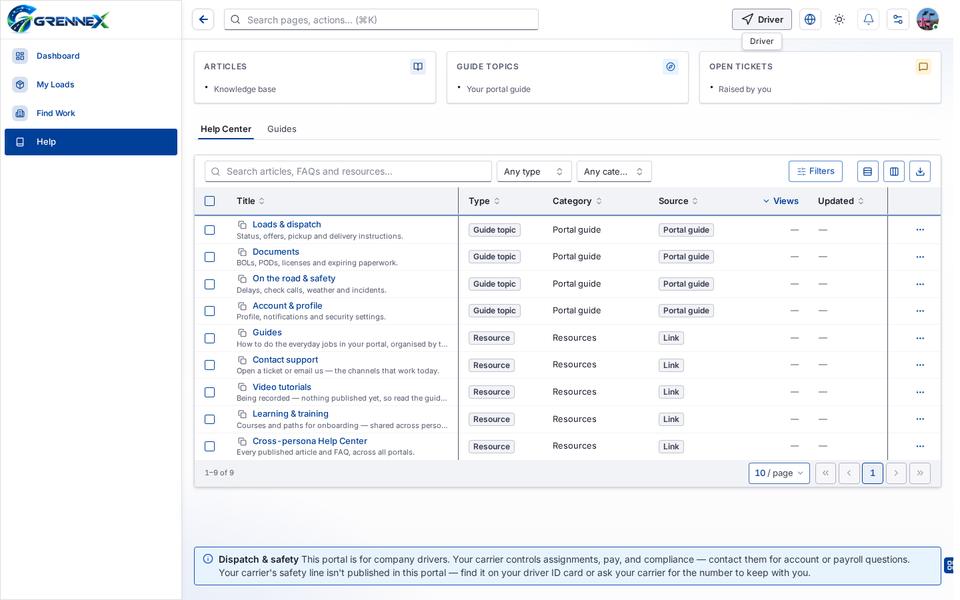The image size is (960, 600).
Task: Open the settings sliders icon
Action: click(898, 20)
